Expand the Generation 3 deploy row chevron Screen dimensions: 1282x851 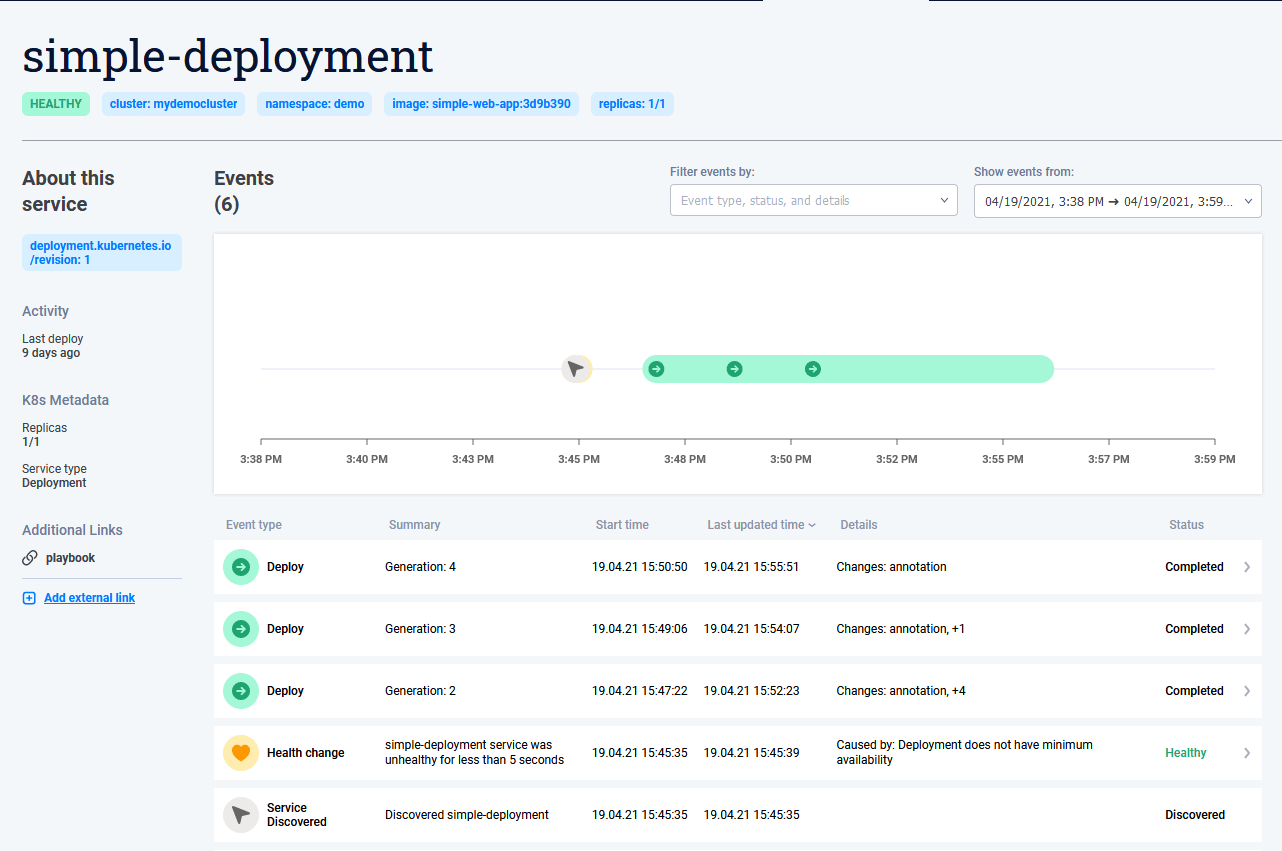pos(1247,629)
